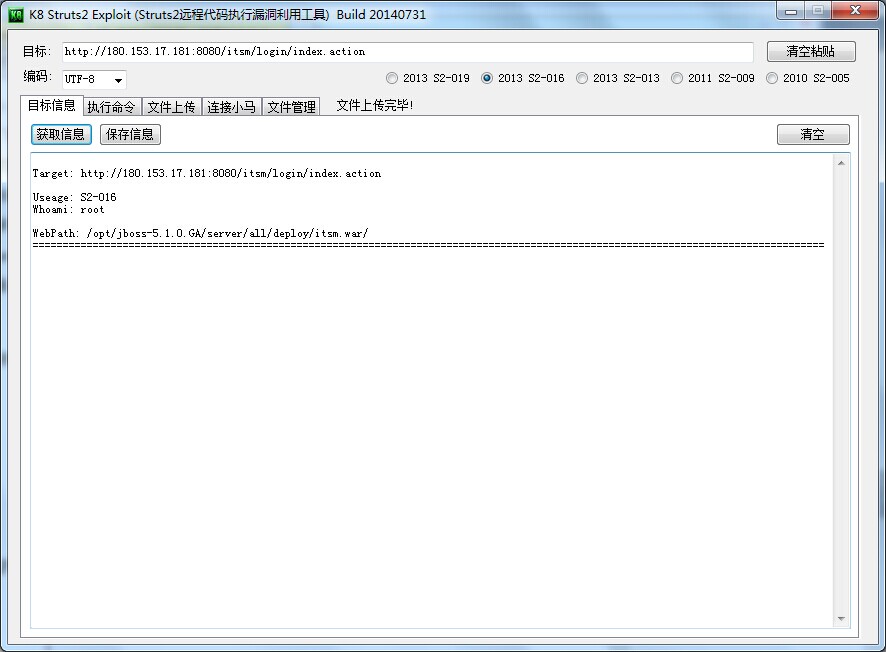
Task: Click the 清空粘贴 button
Action: click(x=811, y=51)
